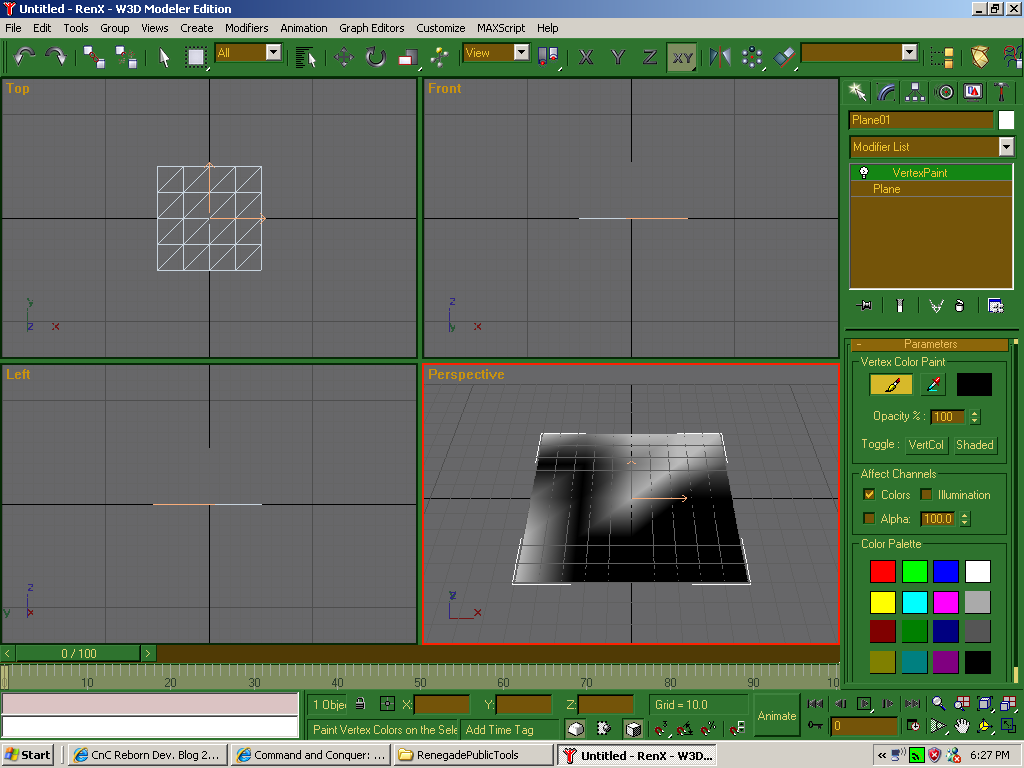Open the Utilities hammer panel tab
The height and width of the screenshot is (768, 1024).
click(1001, 92)
